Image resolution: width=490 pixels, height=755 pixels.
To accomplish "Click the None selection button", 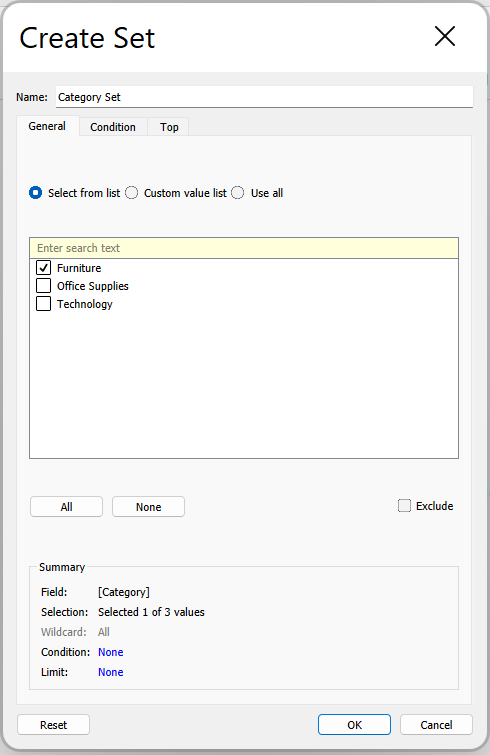I will (148, 507).
